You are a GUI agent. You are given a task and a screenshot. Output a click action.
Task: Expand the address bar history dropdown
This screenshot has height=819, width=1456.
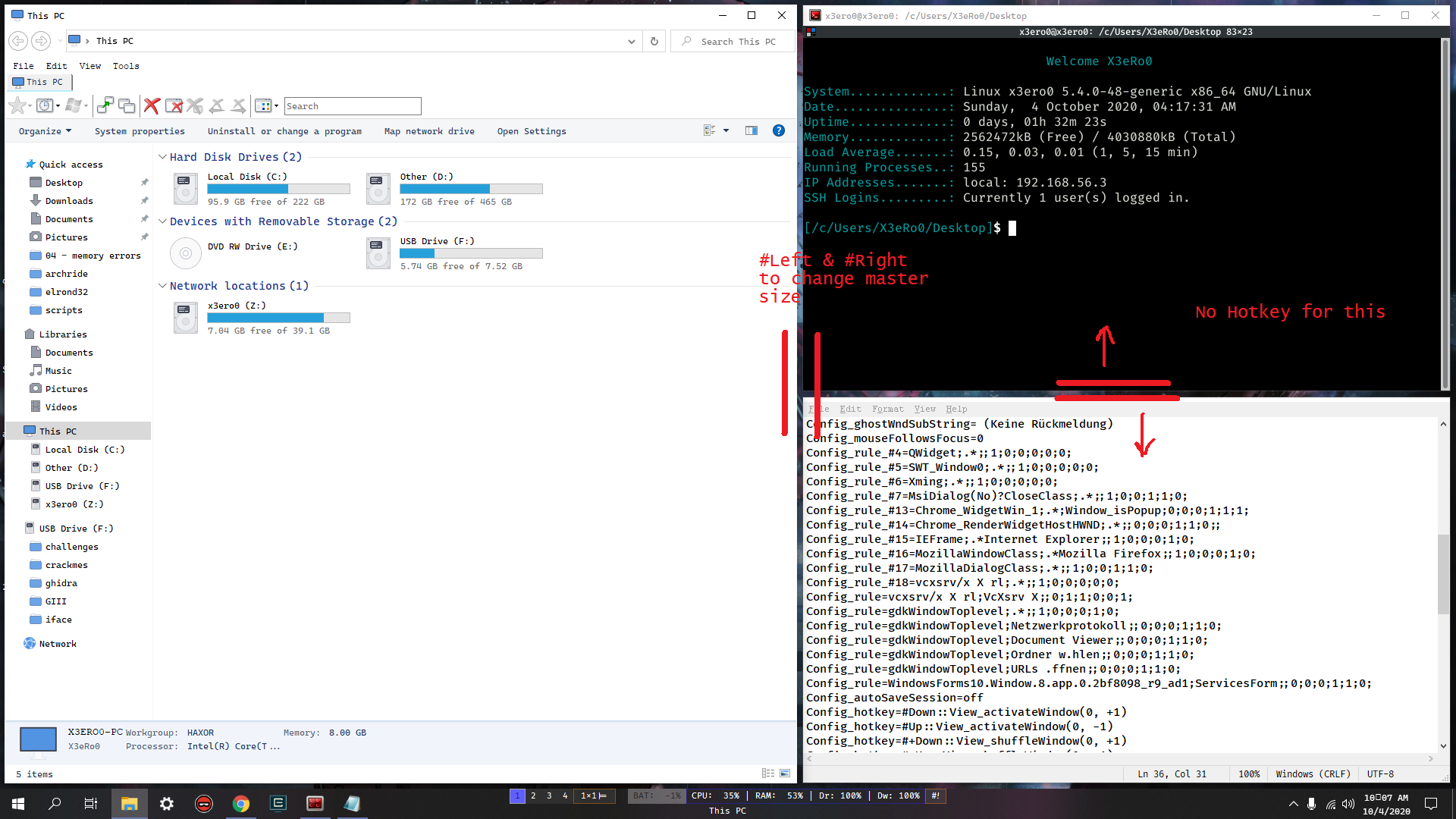click(631, 42)
